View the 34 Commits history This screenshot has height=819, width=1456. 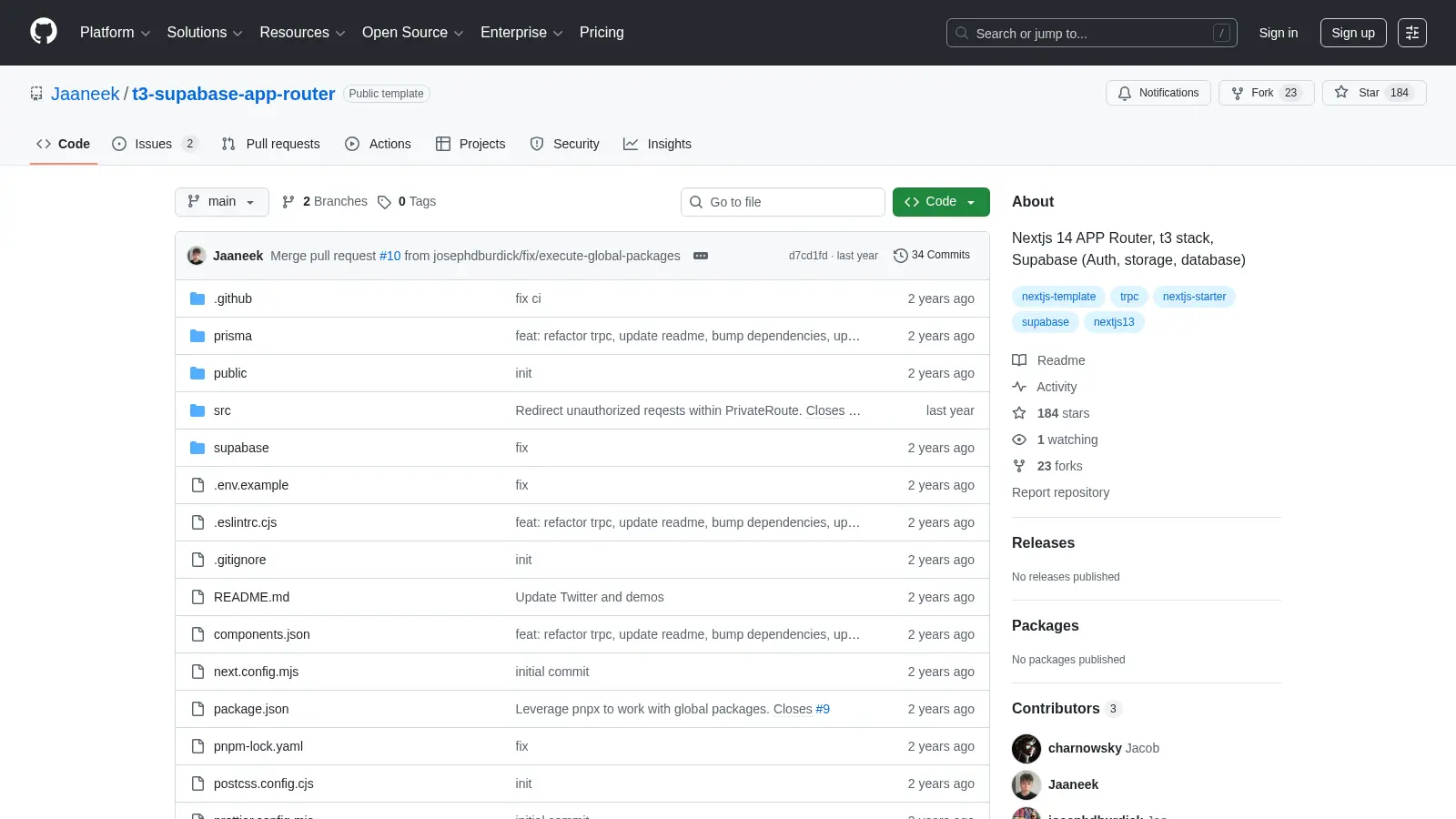[x=932, y=256]
